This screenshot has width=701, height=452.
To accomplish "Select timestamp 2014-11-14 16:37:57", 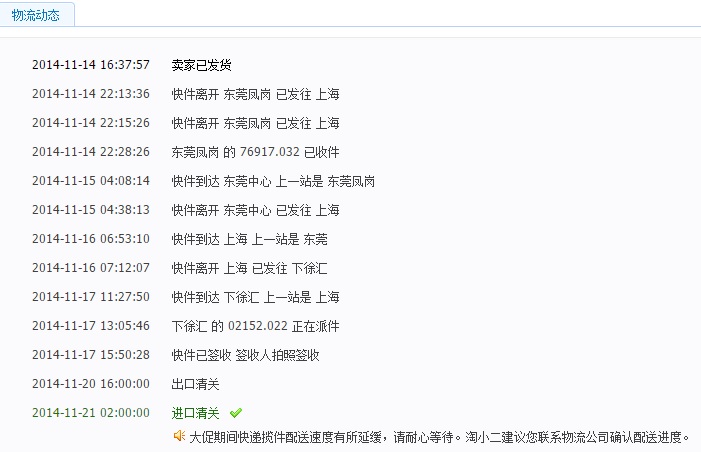I will 91,65.
